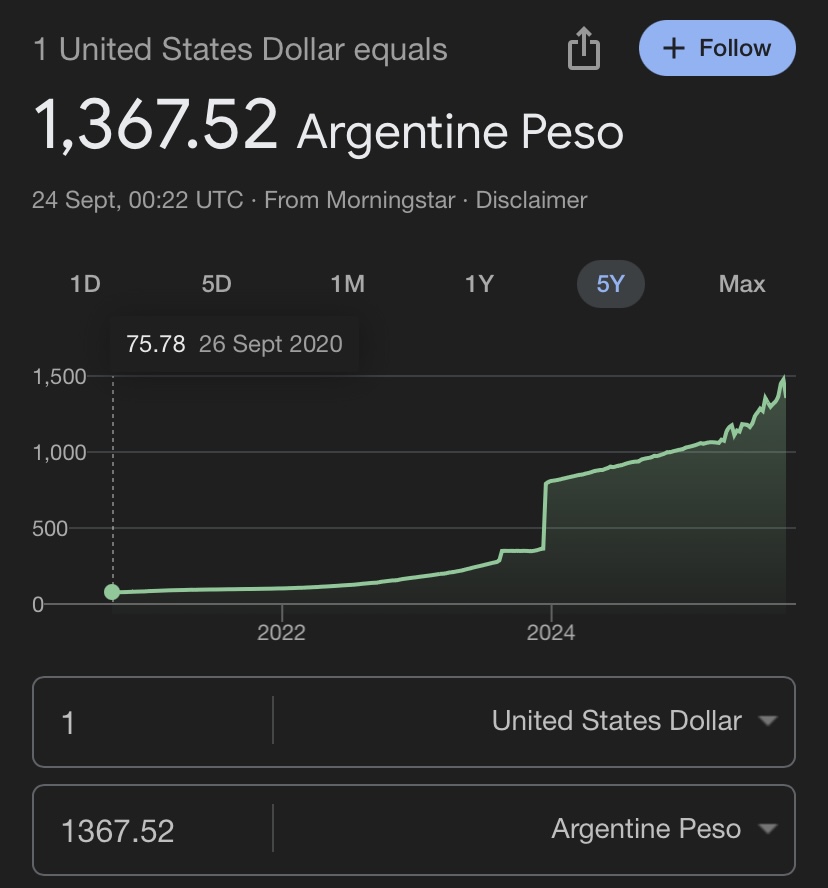828x888 pixels.
Task: Click the plus icon in Follow
Action: (674, 48)
